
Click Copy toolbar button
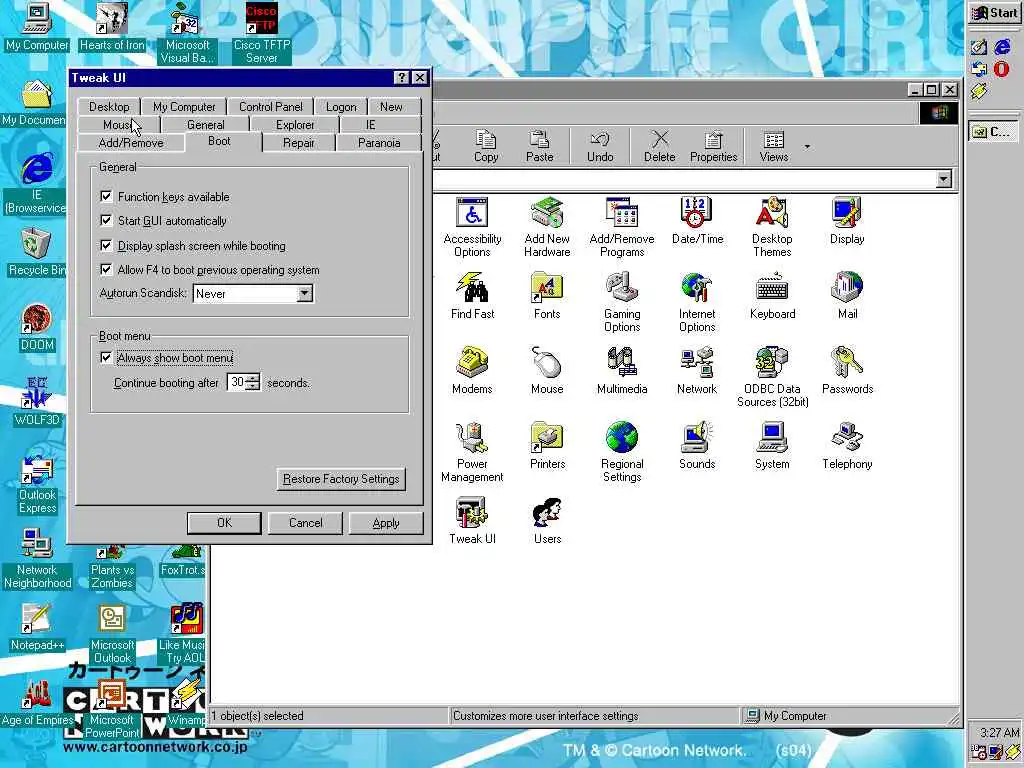tap(486, 146)
